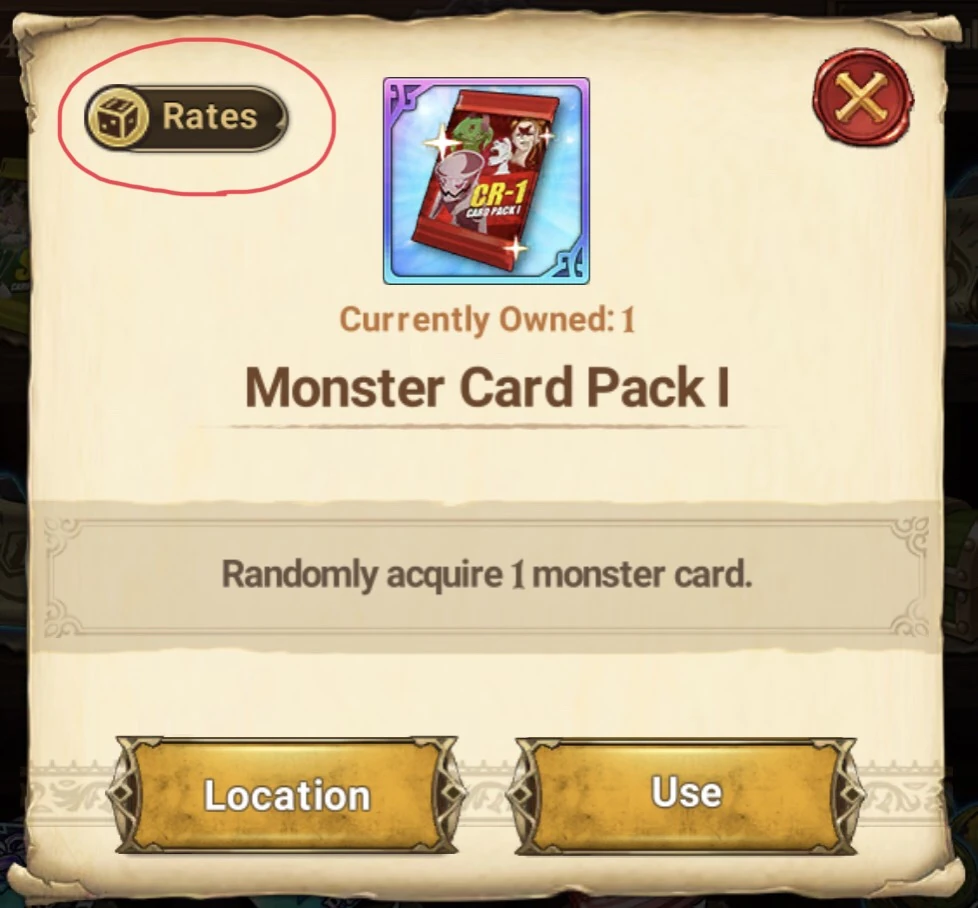Viewport: 978px width, 908px height.
Task: Click the large sparkle on the pack icon
Action: point(443,144)
